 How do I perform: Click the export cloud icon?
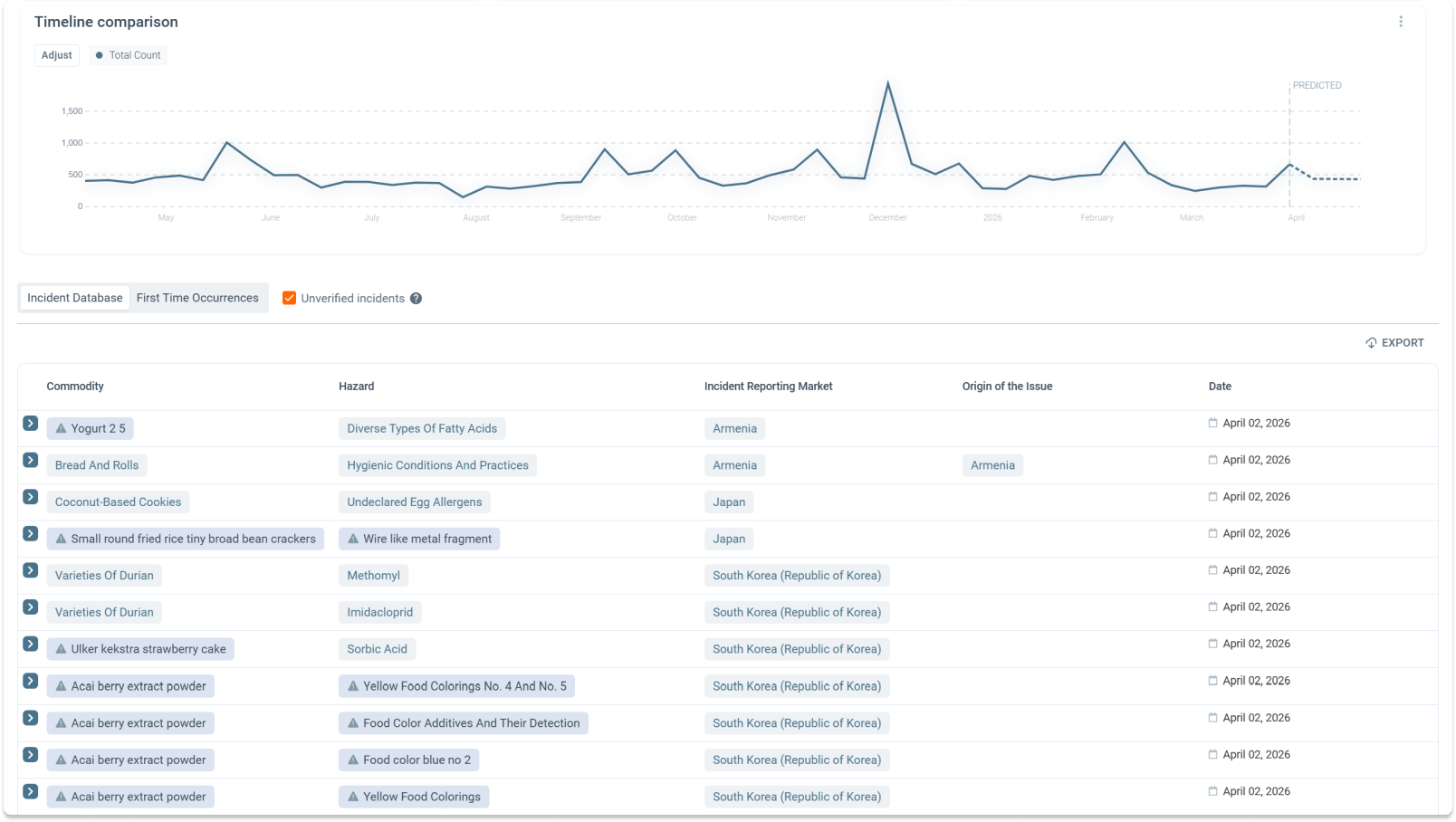pyautogui.click(x=1371, y=343)
